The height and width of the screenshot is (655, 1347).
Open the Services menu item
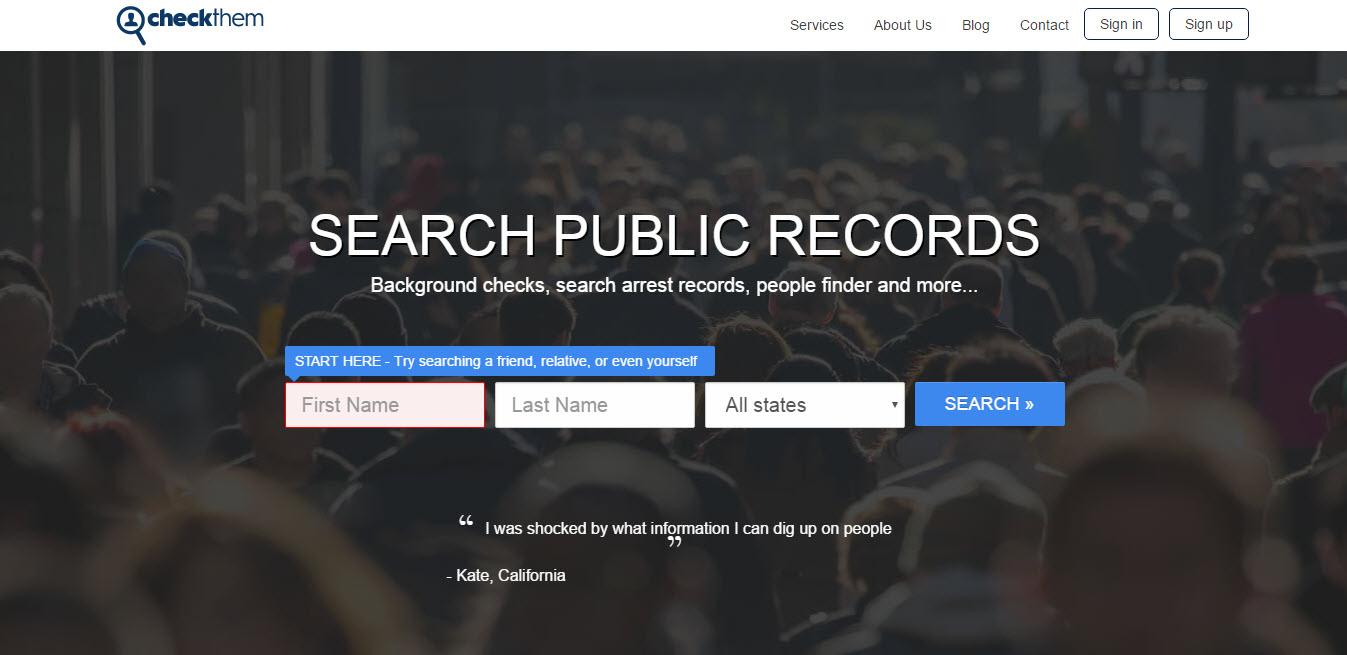(x=817, y=25)
